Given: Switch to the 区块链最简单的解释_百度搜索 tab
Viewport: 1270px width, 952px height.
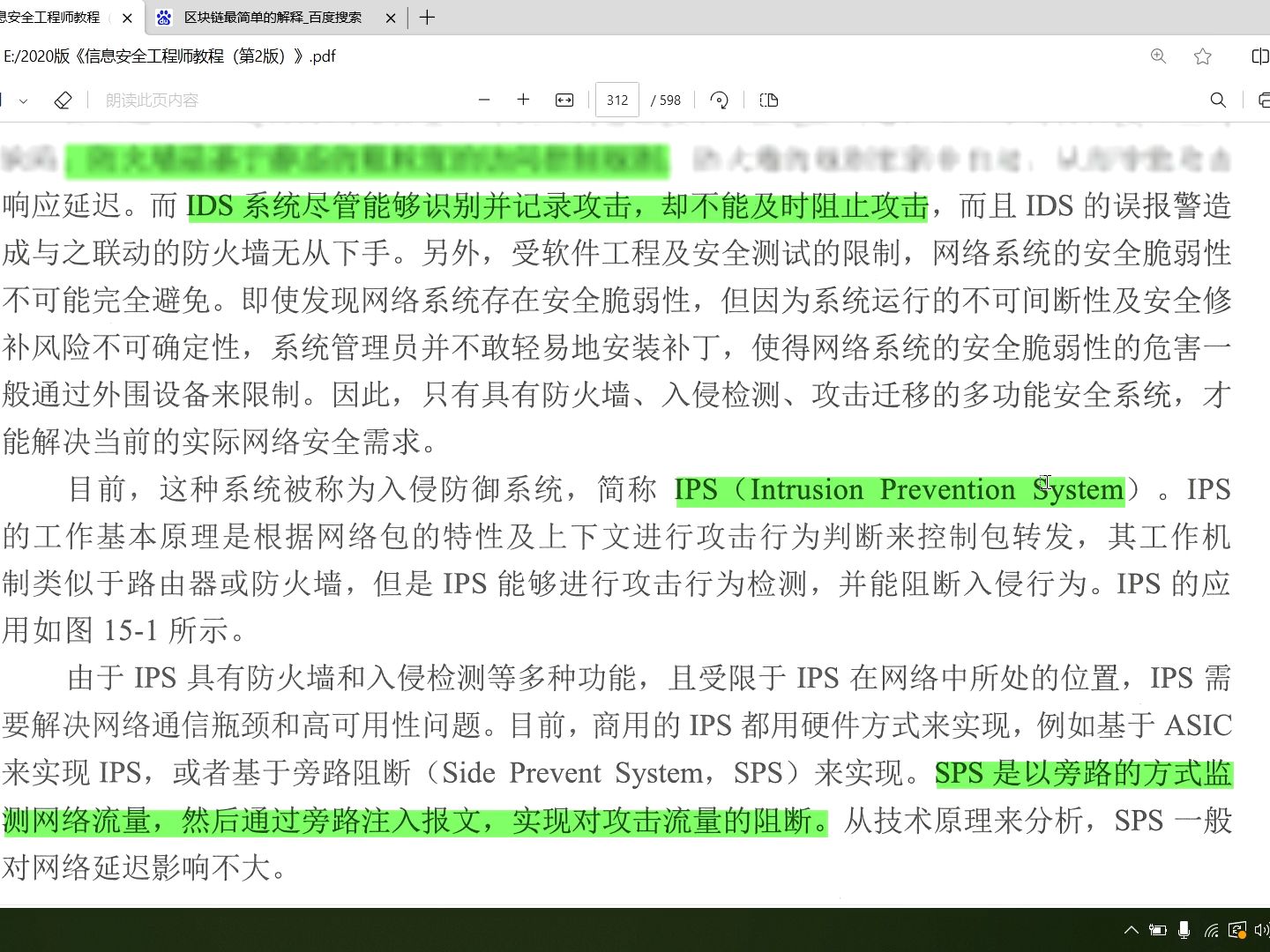Looking at the screenshot, I should pyautogui.click(x=273, y=18).
